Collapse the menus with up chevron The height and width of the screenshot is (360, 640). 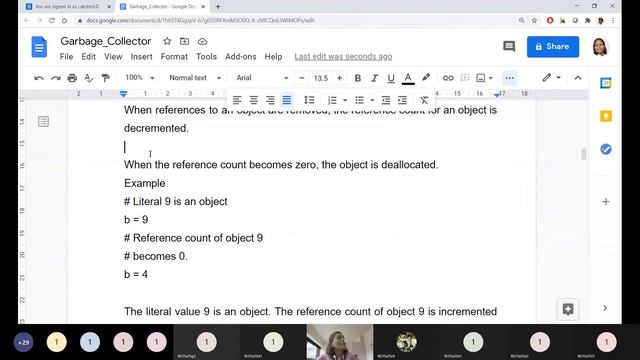coord(578,78)
